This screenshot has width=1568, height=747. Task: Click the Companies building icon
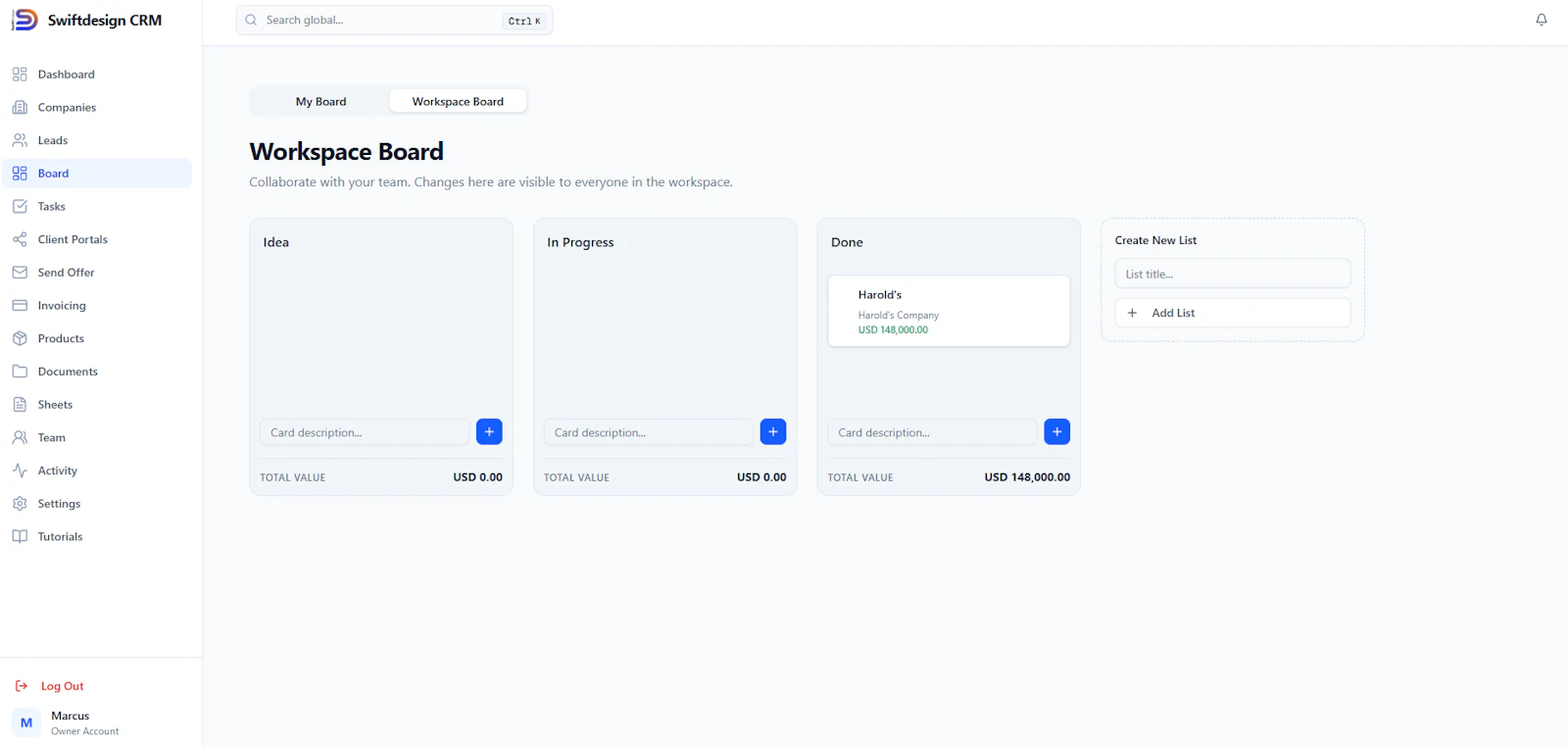pos(20,107)
